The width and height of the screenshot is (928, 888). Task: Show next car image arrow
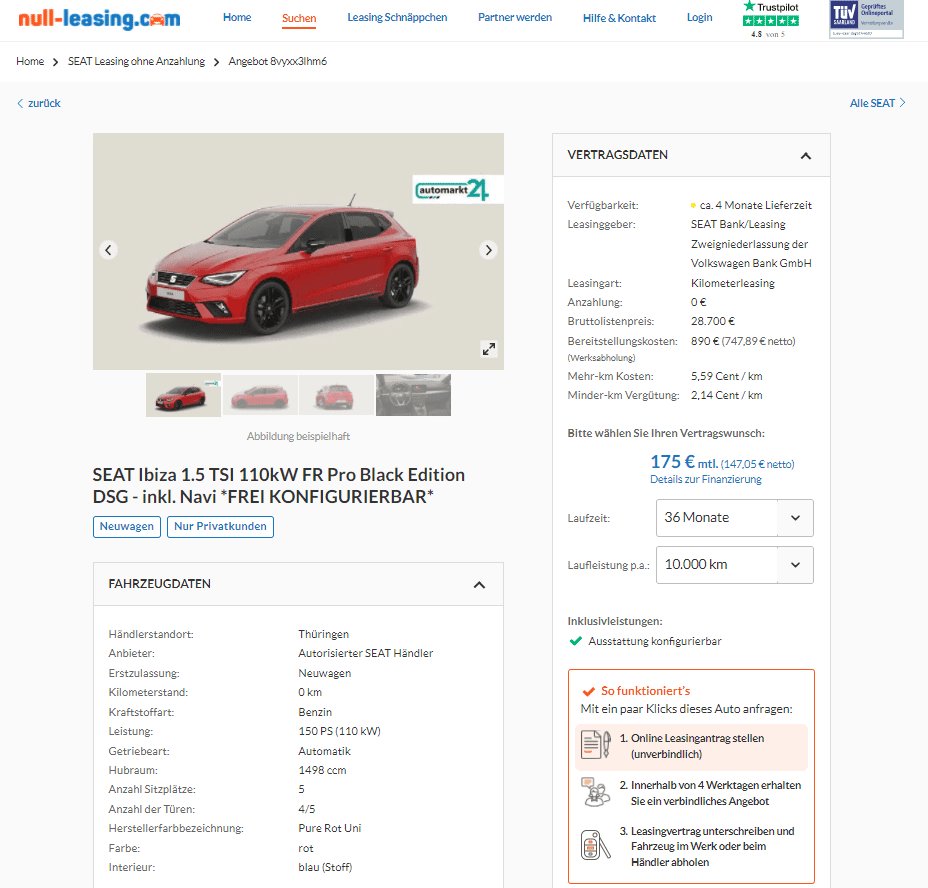point(488,250)
